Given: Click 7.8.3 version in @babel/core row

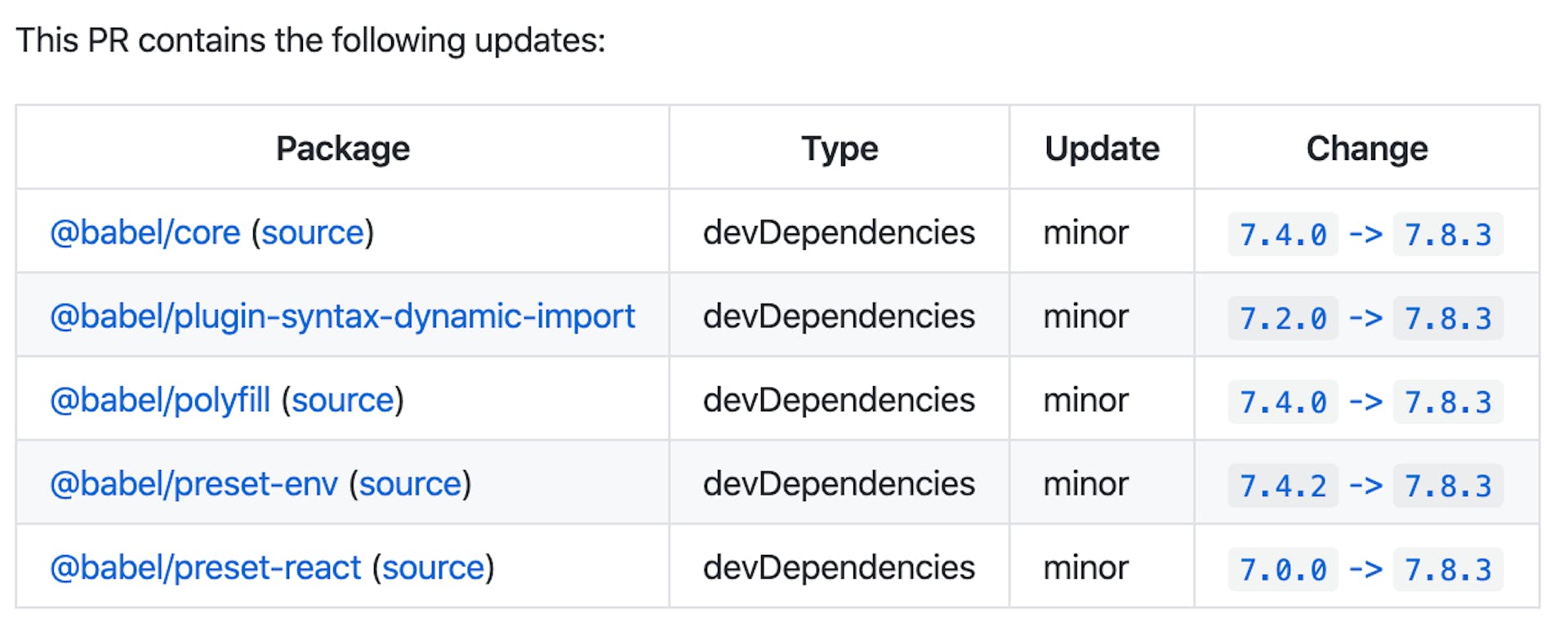Looking at the screenshot, I should [1447, 235].
